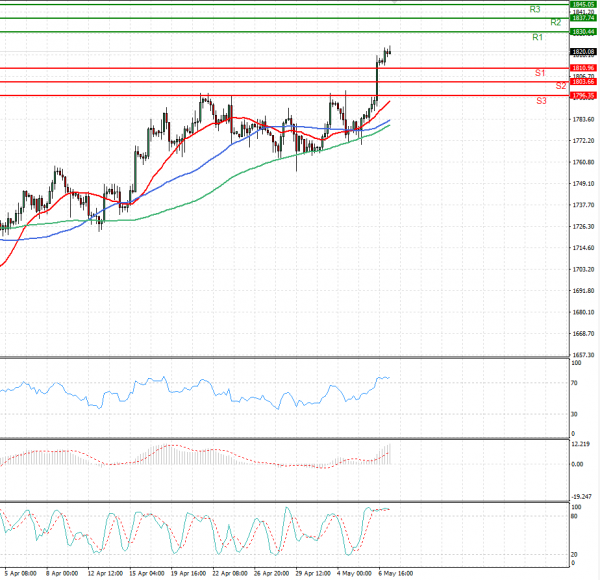The width and height of the screenshot is (600, 580).
Task: Select the 1830.44 green price tag
Action: (x=583, y=32)
